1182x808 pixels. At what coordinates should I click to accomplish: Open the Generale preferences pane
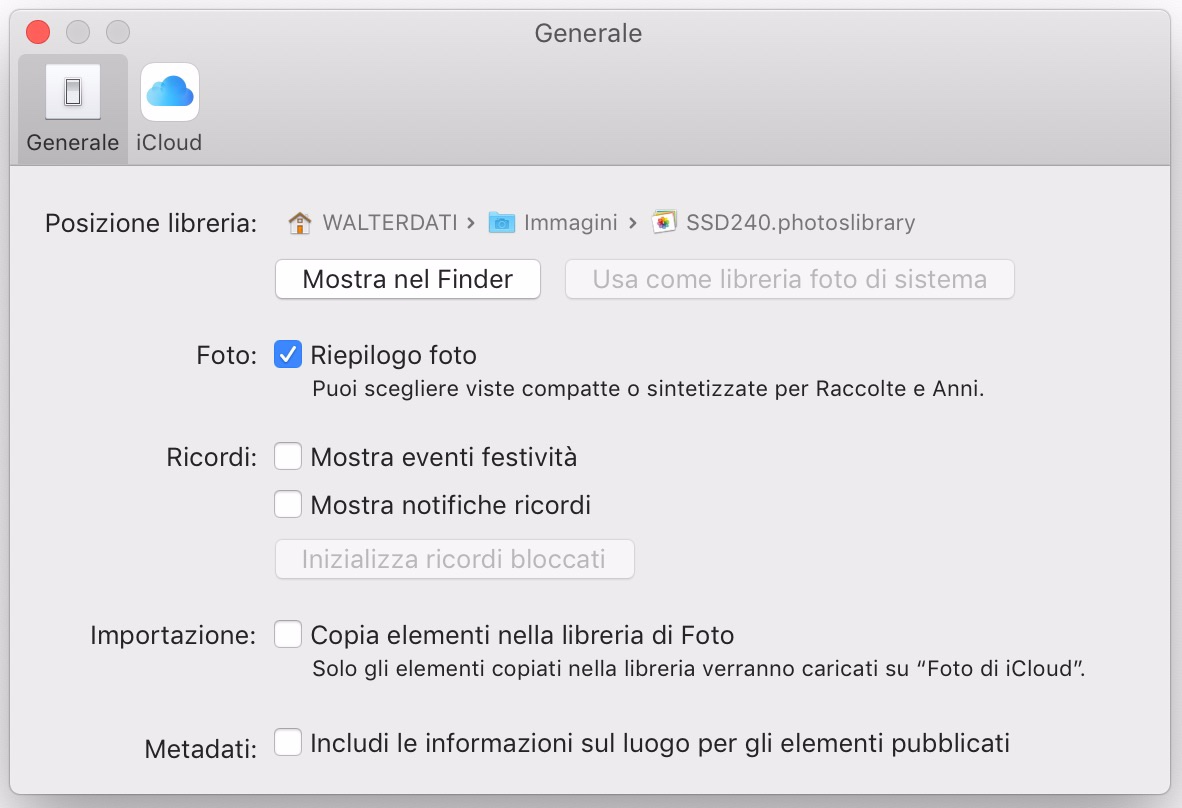72,108
